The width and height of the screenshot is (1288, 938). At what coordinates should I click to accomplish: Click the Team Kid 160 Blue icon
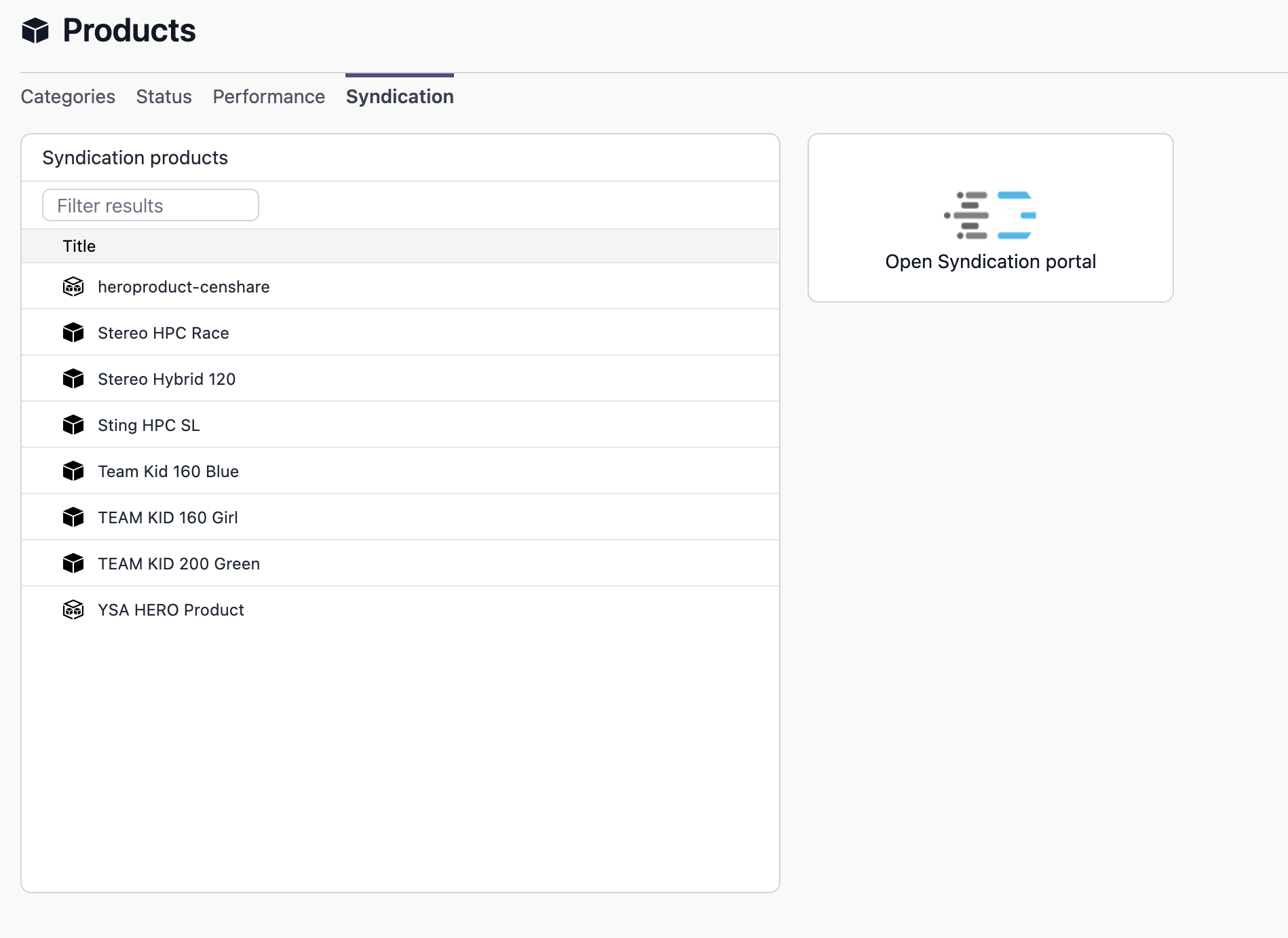pyautogui.click(x=73, y=471)
